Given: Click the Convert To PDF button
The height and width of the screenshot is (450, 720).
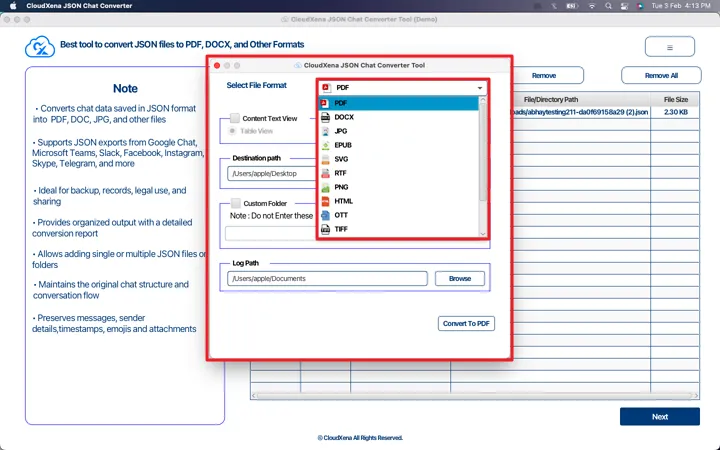Looking at the screenshot, I should coord(467,323).
